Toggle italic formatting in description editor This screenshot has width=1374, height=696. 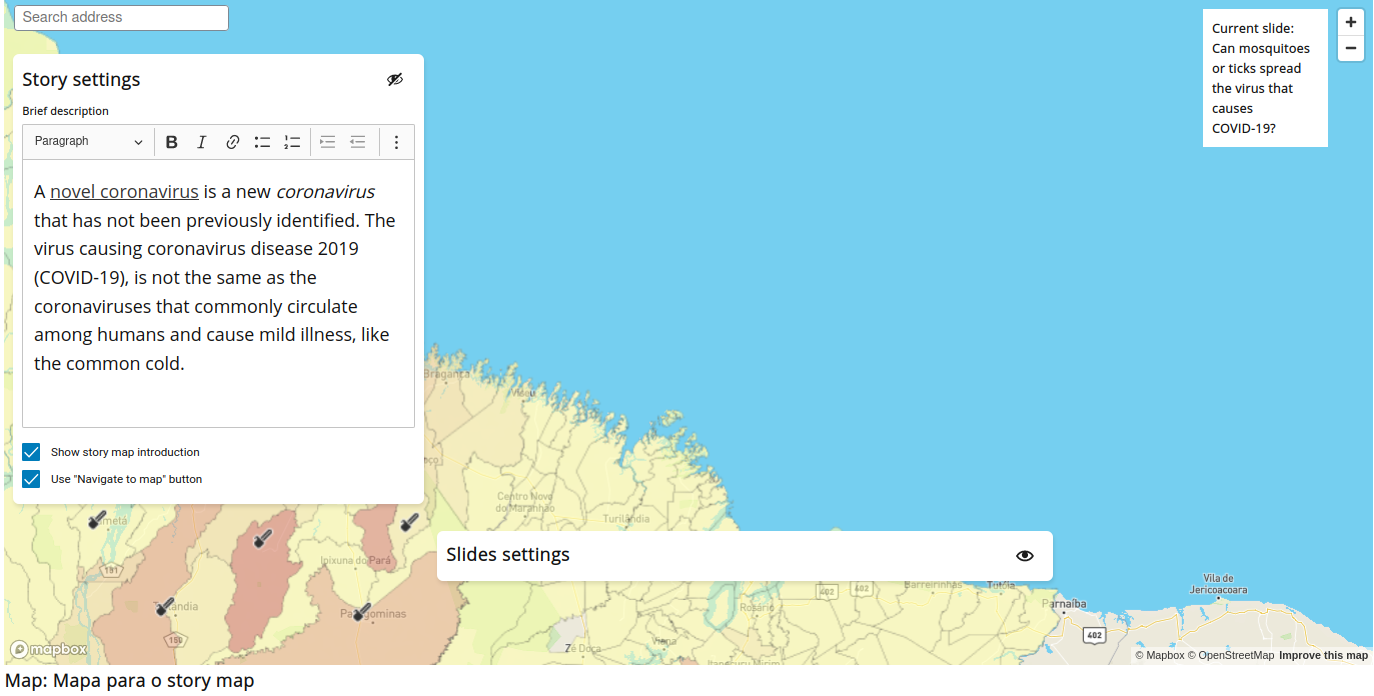202,142
